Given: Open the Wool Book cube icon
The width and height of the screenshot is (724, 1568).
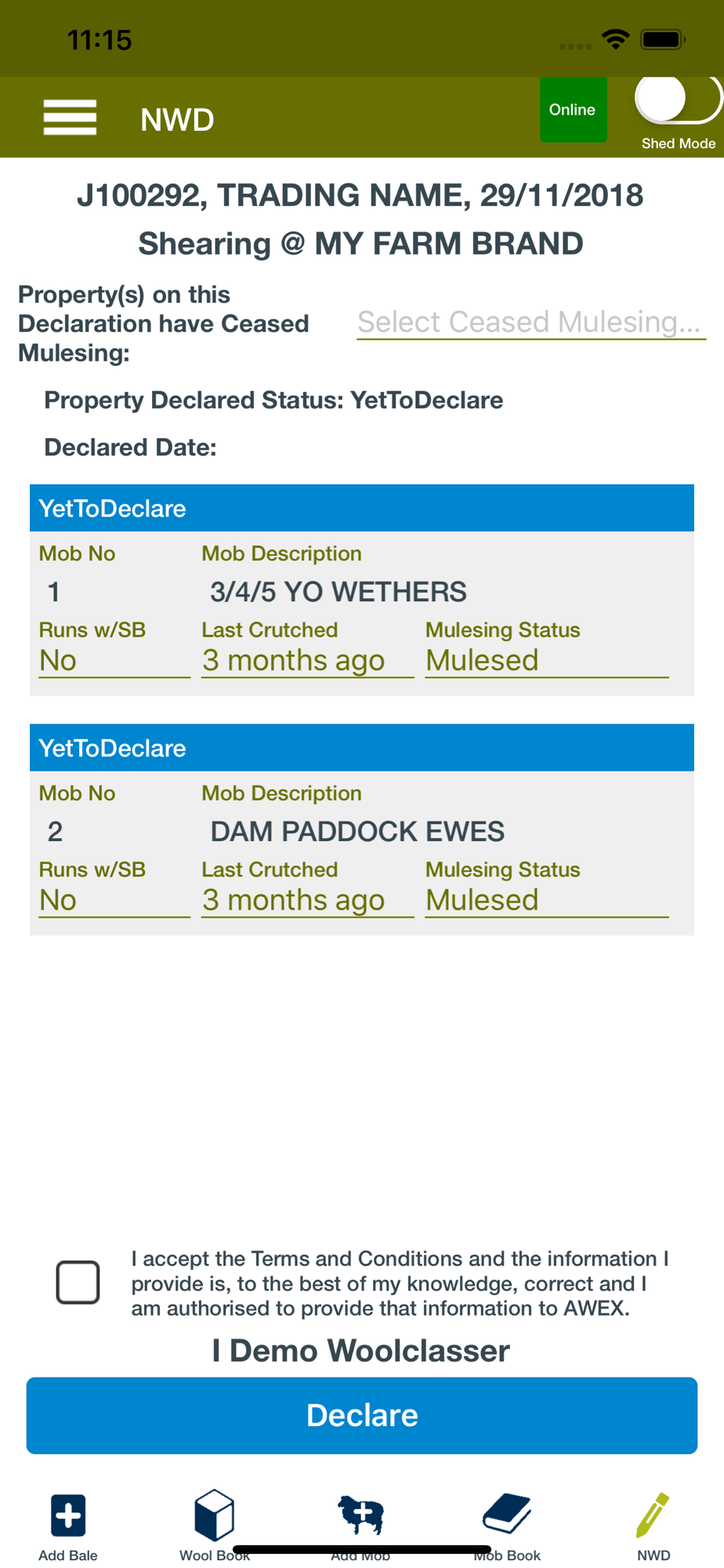Looking at the screenshot, I should (214, 1515).
